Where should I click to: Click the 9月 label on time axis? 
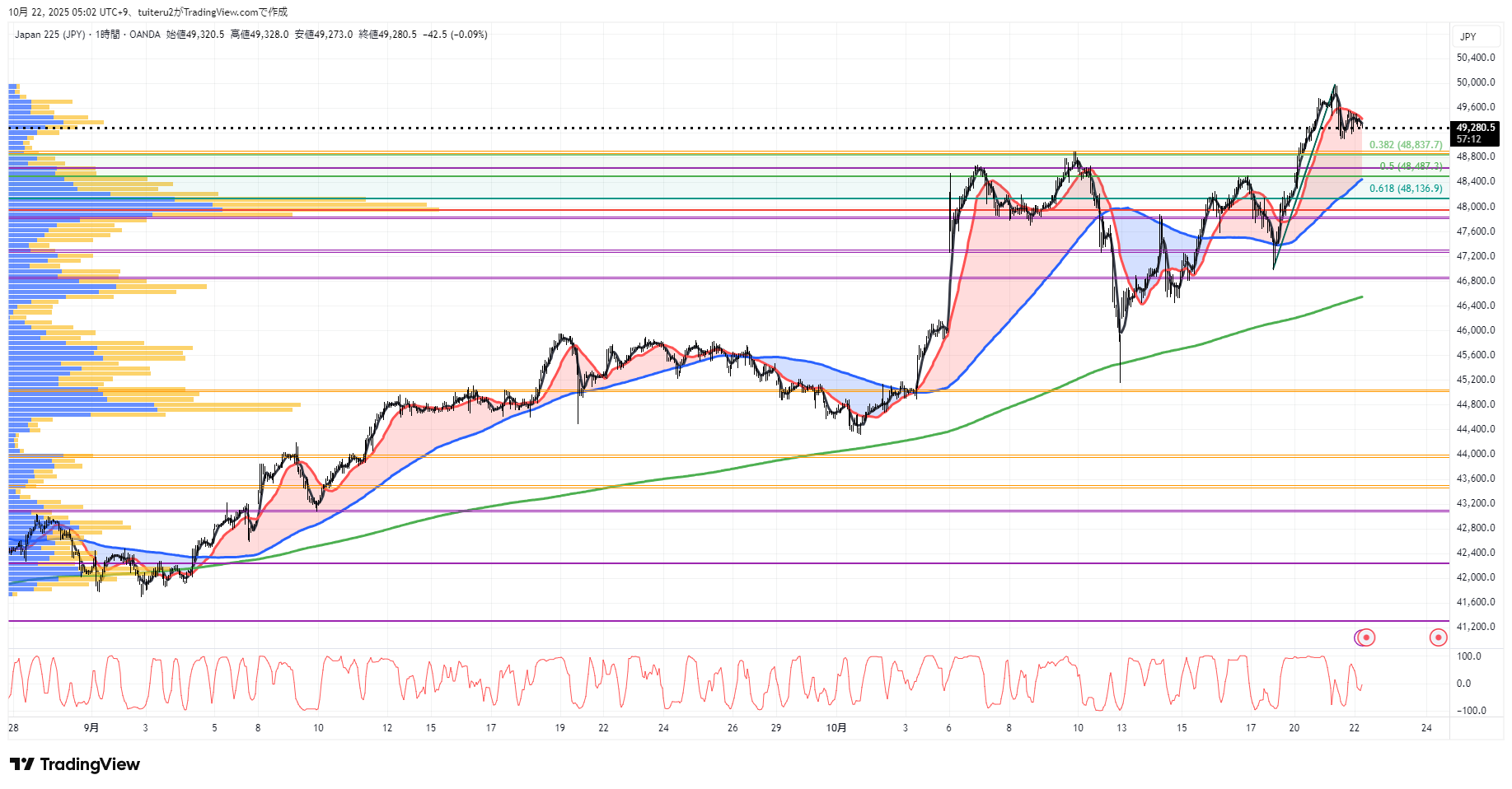(x=91, y=728)
